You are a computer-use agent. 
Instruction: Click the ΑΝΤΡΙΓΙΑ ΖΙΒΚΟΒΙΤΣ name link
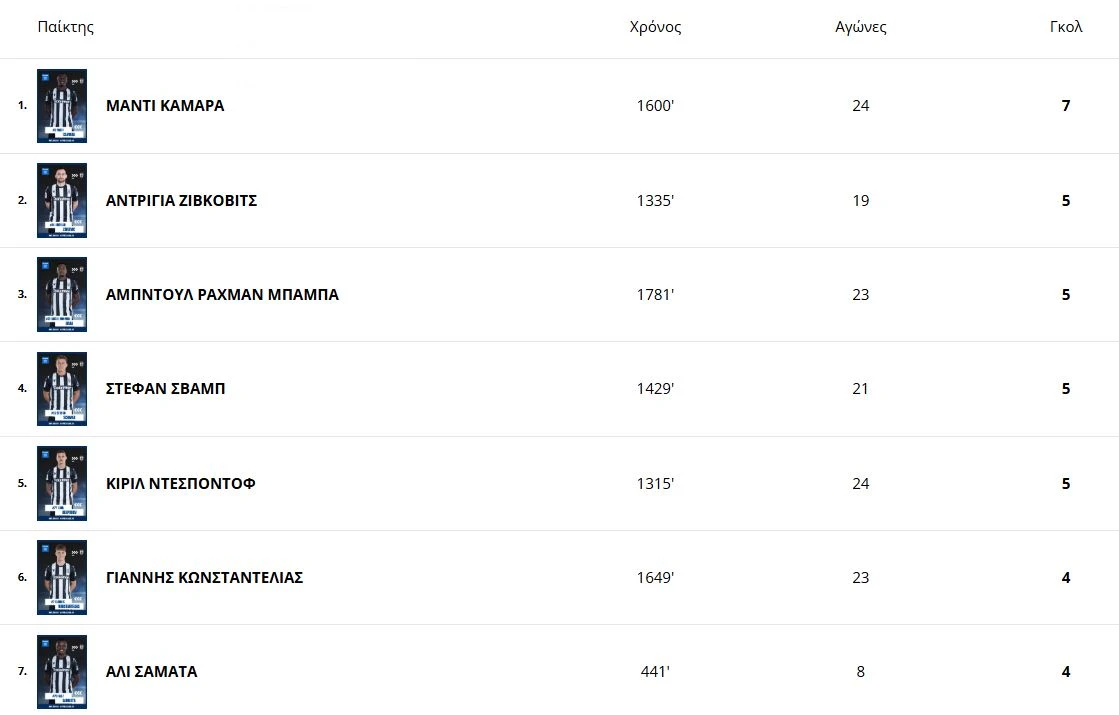coord(182,200)
